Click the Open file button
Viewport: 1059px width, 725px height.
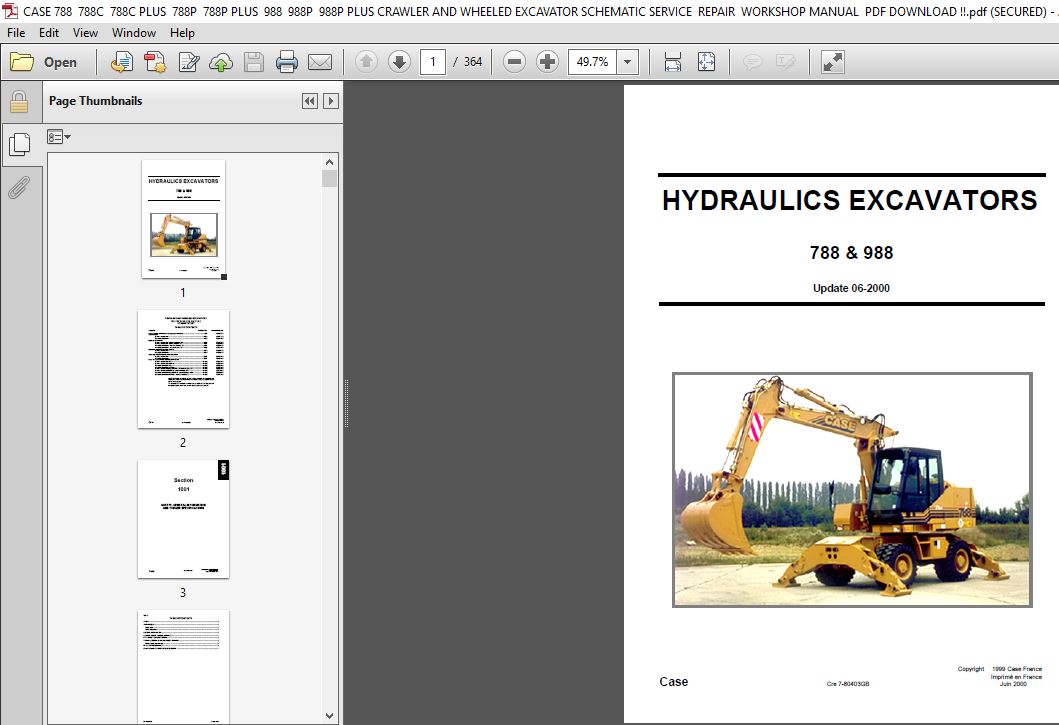click(x=45, y=62)
